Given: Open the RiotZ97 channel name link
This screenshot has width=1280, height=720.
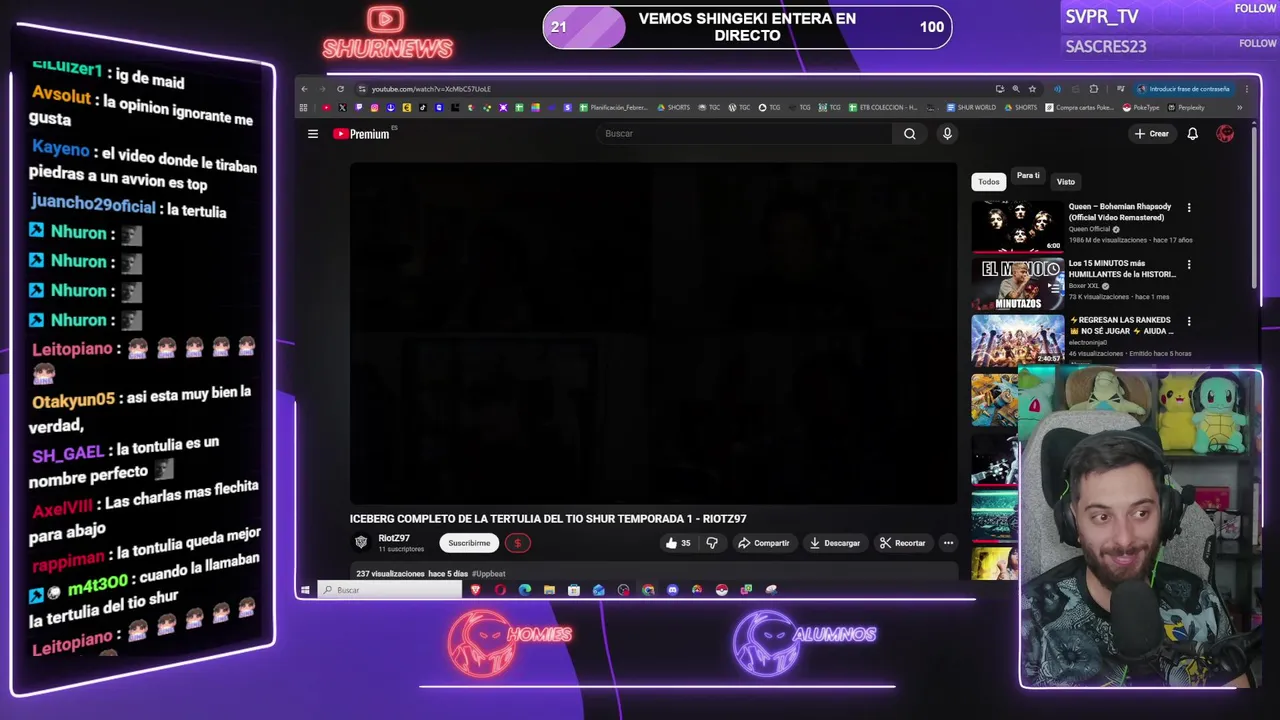Looking at the screenshot, I should tap(394, 538).
